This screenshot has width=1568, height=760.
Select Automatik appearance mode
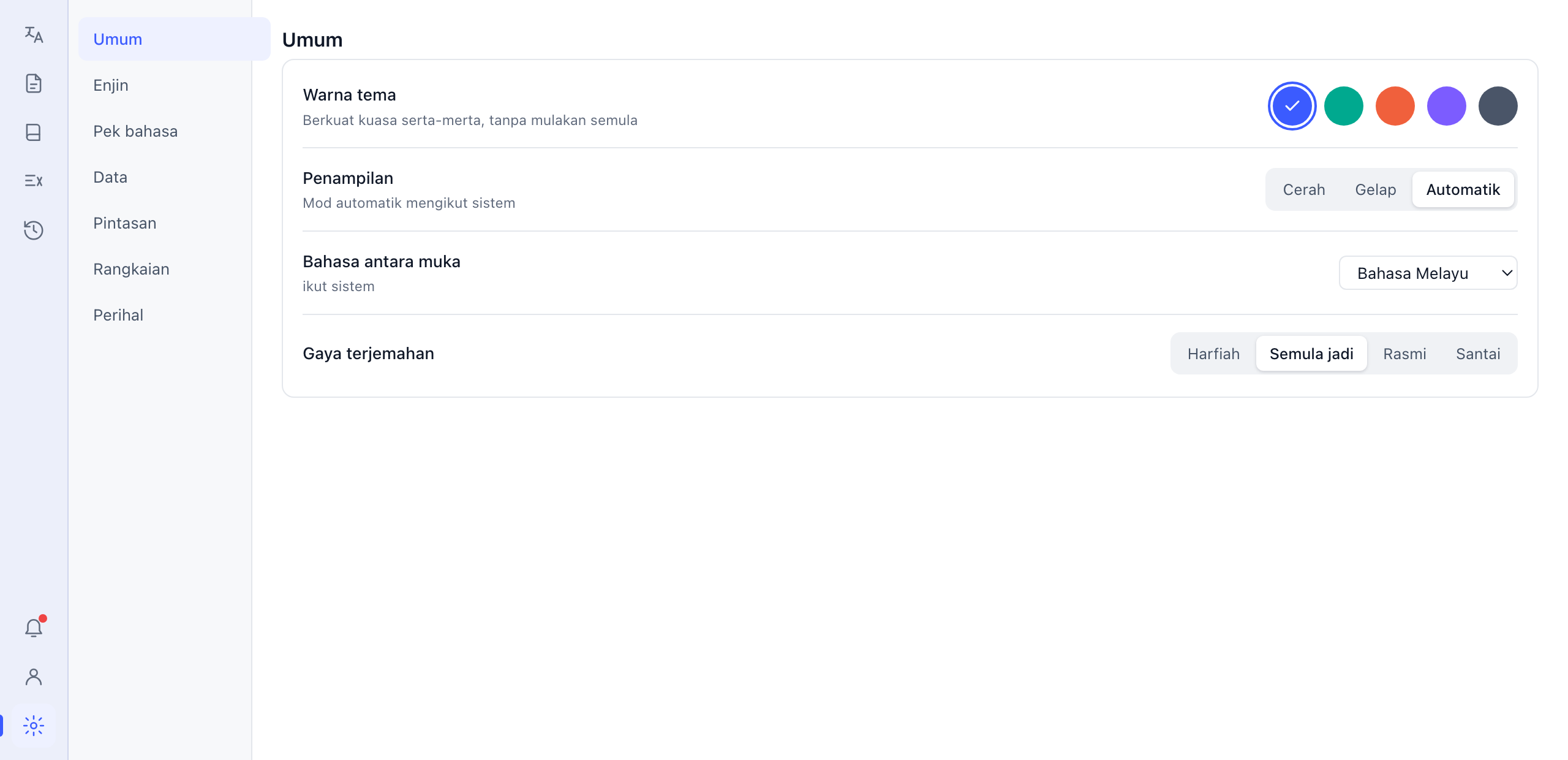pos(1463,189)
